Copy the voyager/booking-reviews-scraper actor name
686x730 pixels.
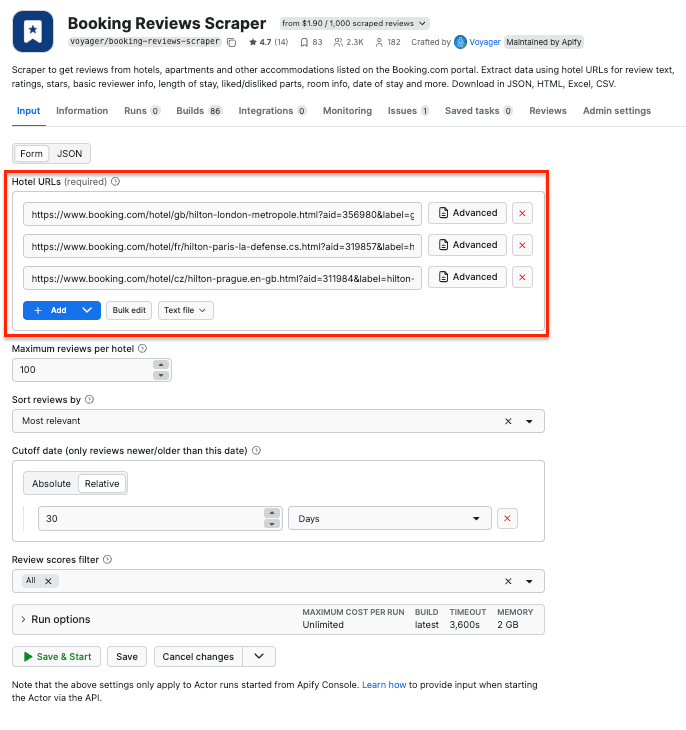(231, 42)
